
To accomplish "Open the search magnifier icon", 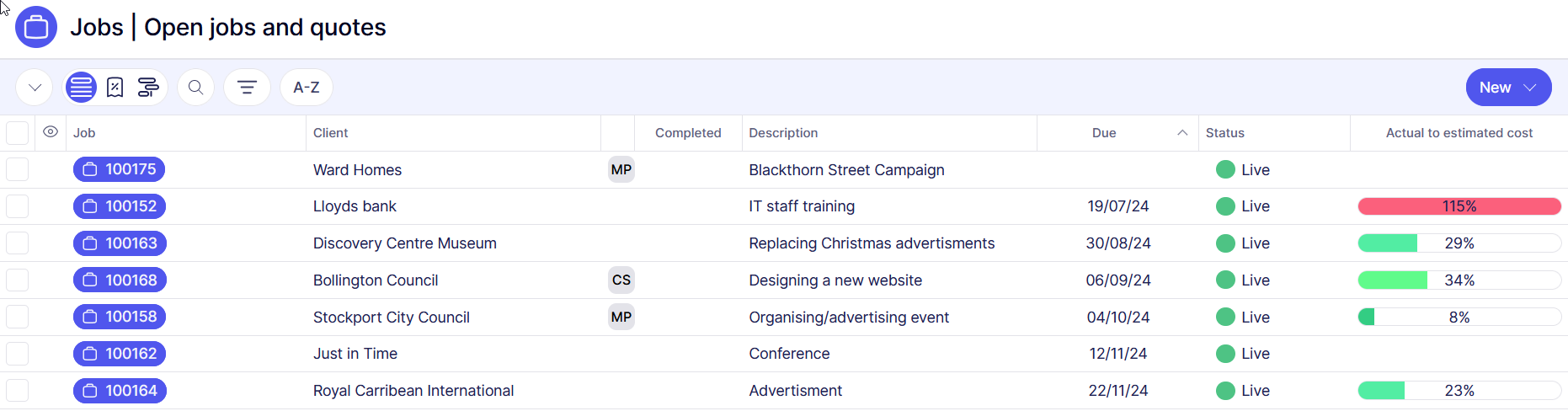I will [x=195, y=88].
